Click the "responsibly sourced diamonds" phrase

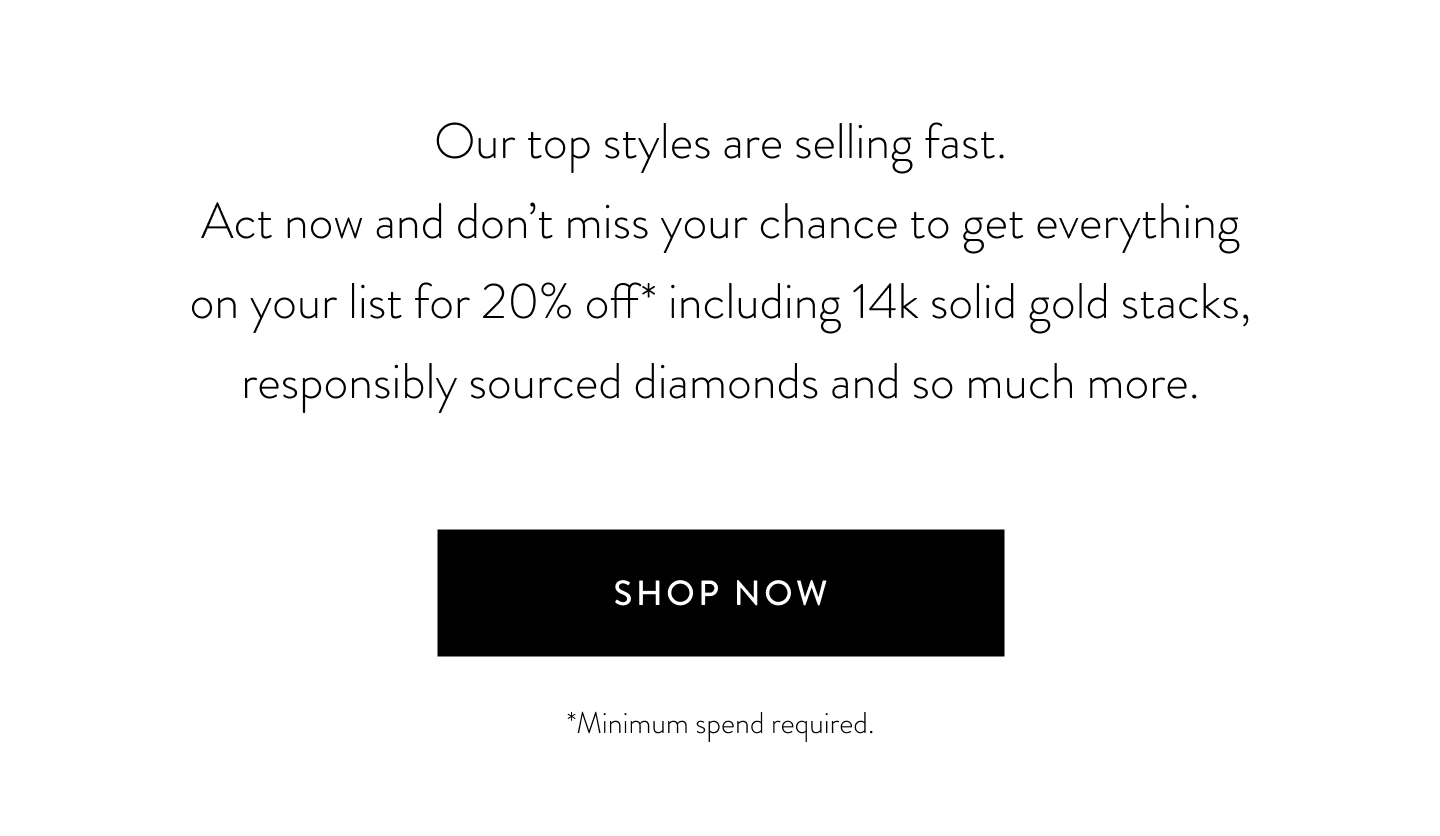530,384
